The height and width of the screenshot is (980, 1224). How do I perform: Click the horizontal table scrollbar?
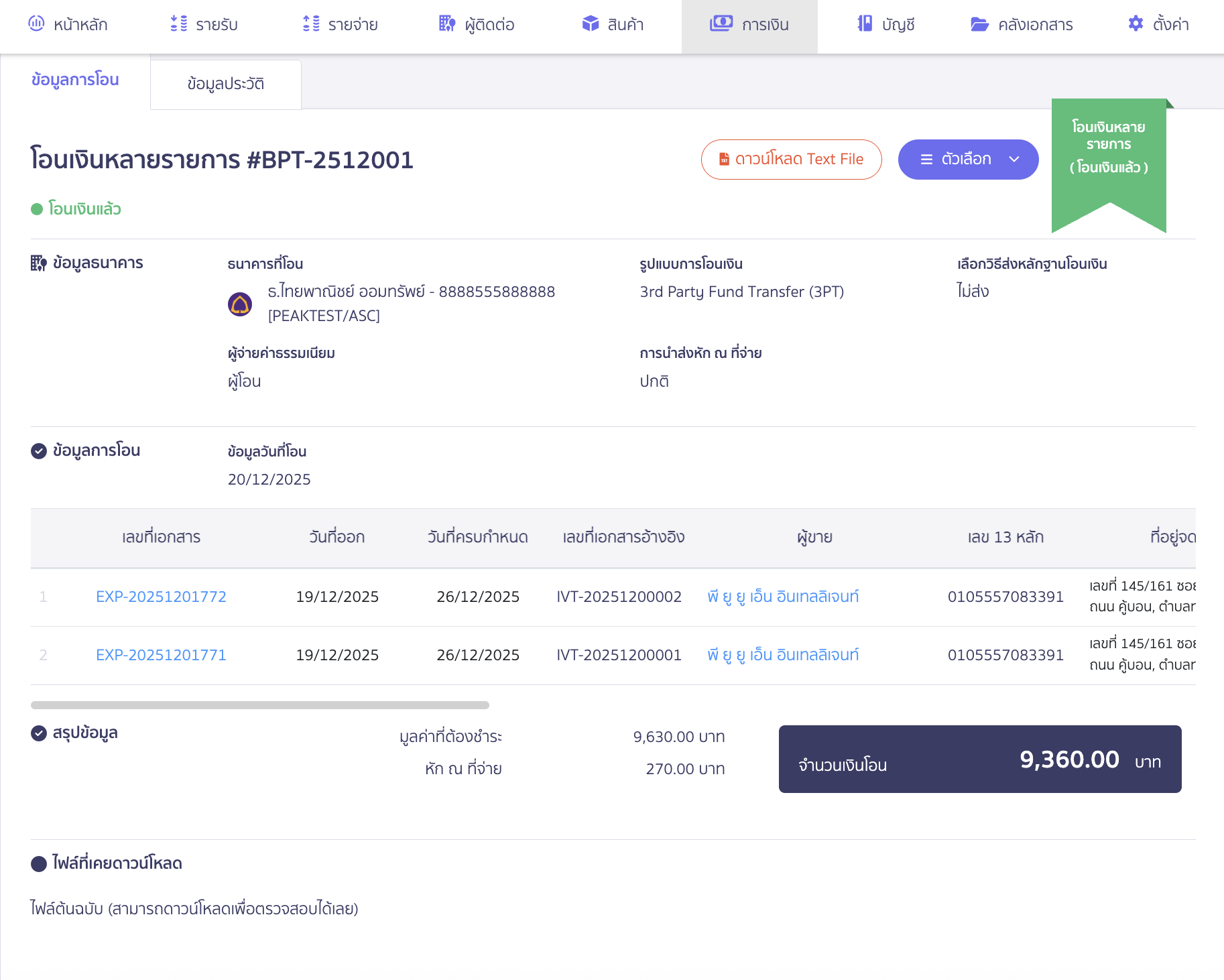coord(260,705)
